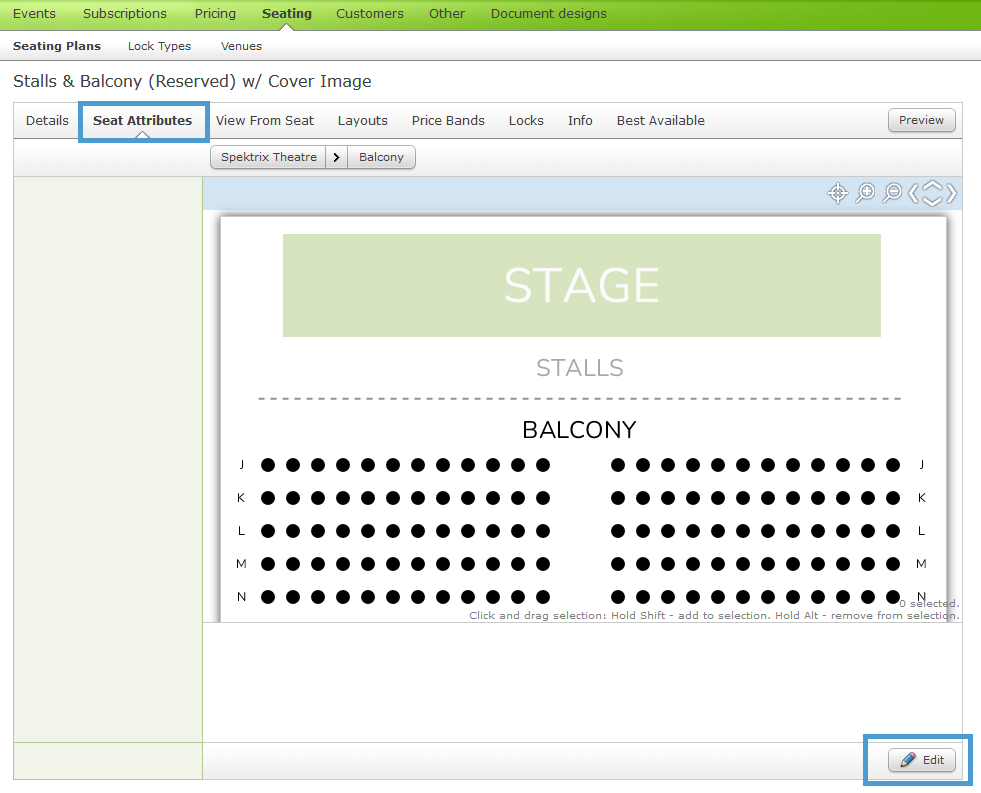The width and height of the screenshot is (981, 793).
Task: Open the Price Bands tab
Action: (448, 121)
